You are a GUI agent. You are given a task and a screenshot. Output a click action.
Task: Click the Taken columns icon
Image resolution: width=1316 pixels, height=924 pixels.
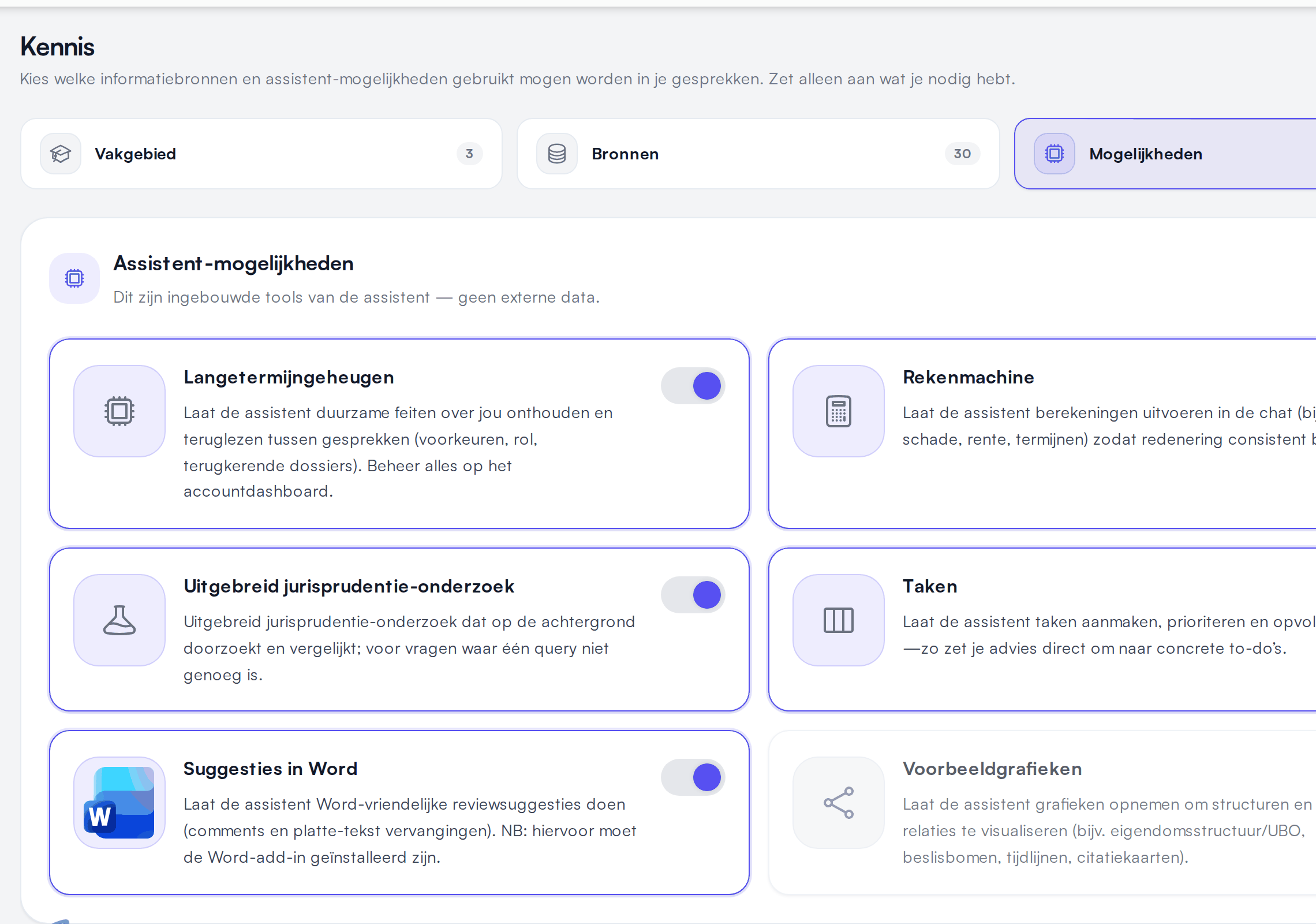click(x=839, y=620)
